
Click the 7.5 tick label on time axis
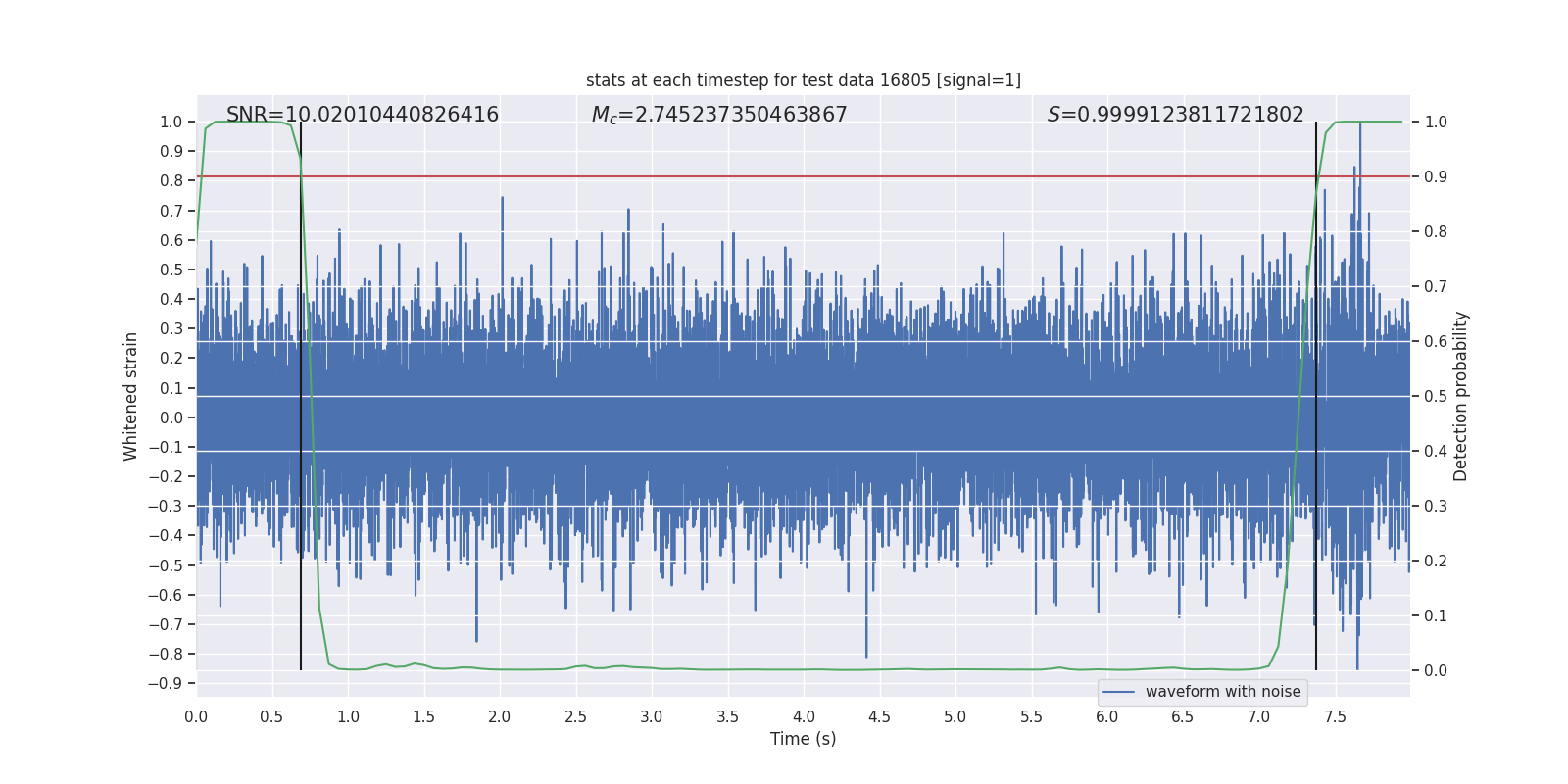[1335, 716]
